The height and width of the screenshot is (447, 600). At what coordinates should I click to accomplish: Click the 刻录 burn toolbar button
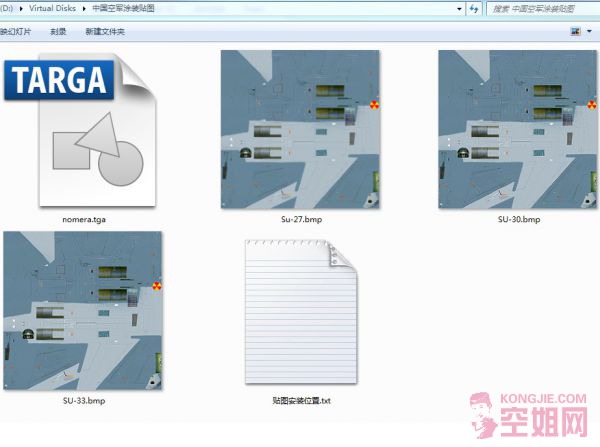point(58,32)
